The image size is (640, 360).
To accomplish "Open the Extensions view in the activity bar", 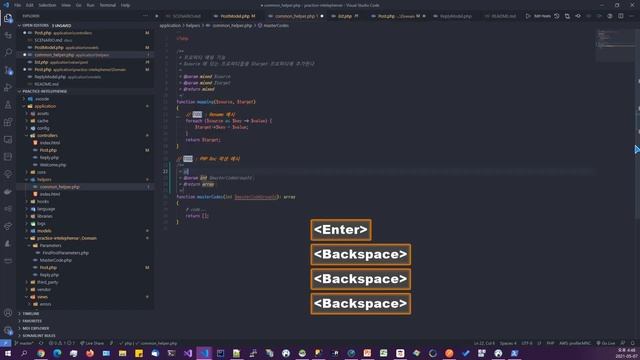I will coord(8,122).
